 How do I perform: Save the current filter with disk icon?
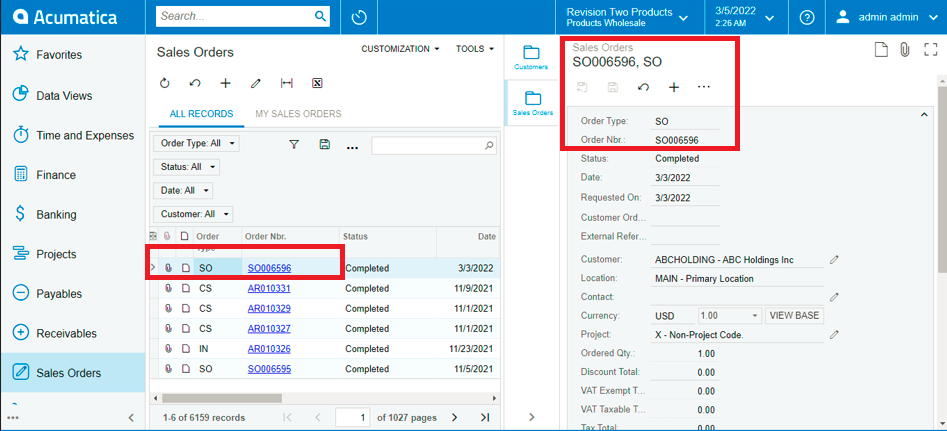(x=324, y=144)
